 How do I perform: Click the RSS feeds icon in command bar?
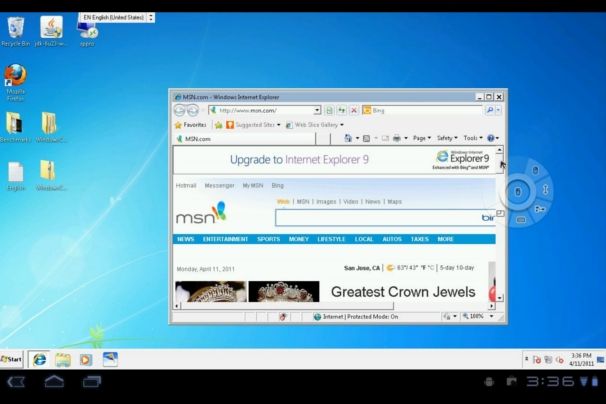(x=366, y=138)
